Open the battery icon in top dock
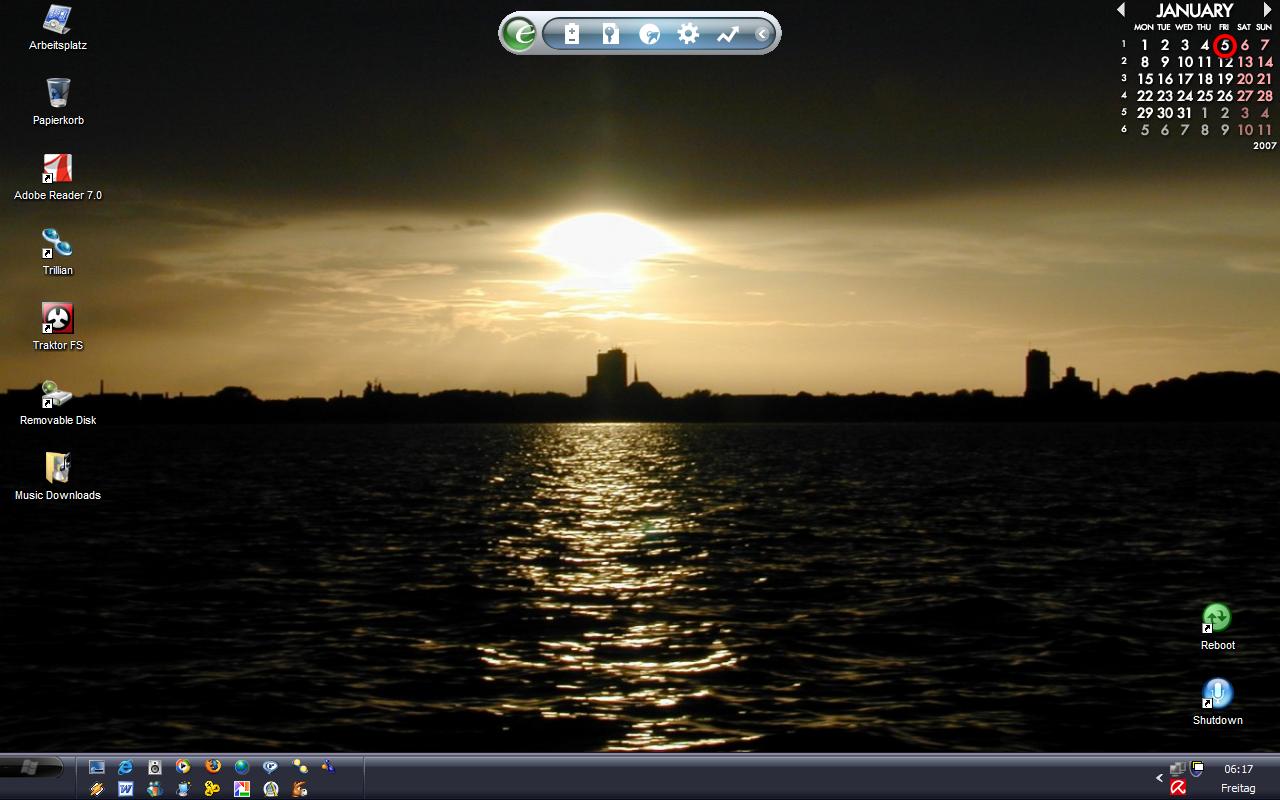Screen dimensions: 1280x800 click(x=572, y=34)
